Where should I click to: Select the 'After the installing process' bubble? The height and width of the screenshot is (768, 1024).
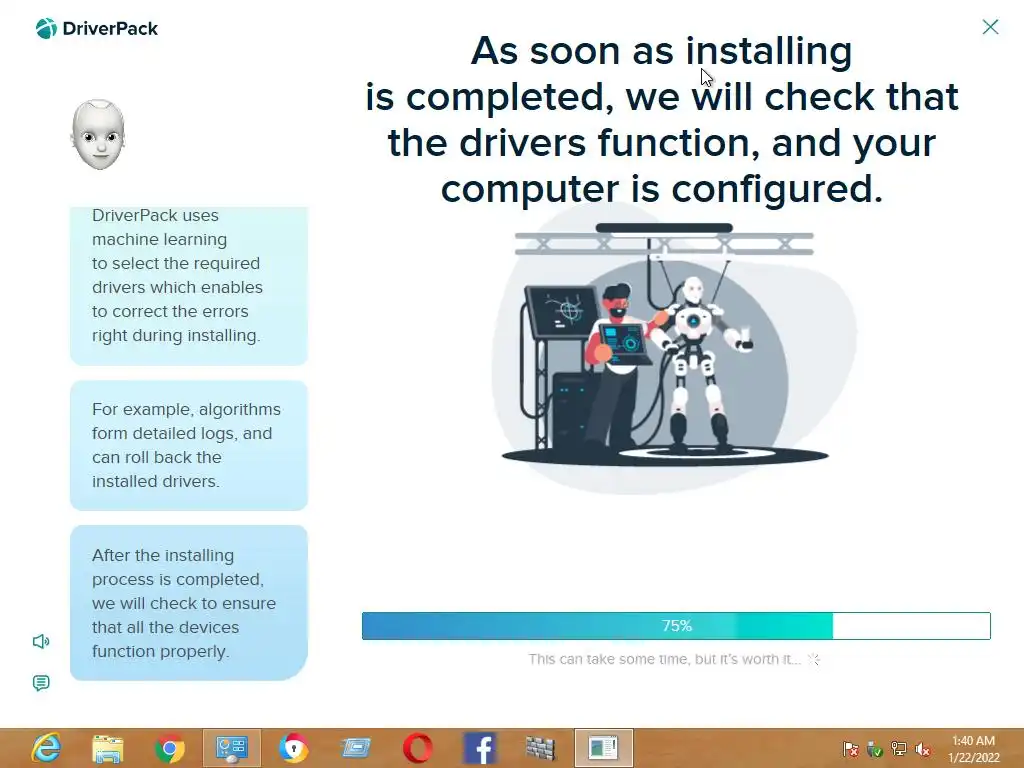click(x=189, y=603)
